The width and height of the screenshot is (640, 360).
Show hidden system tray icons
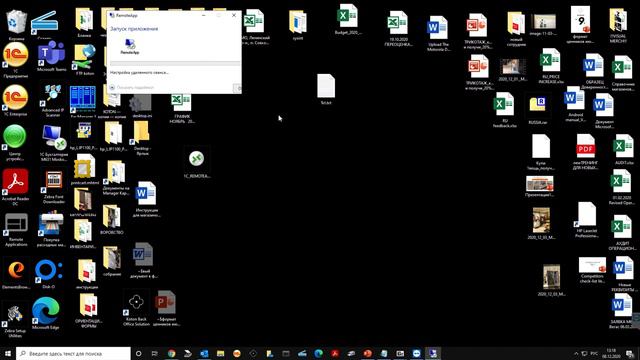pyautogui.click(x=576, y=353)
